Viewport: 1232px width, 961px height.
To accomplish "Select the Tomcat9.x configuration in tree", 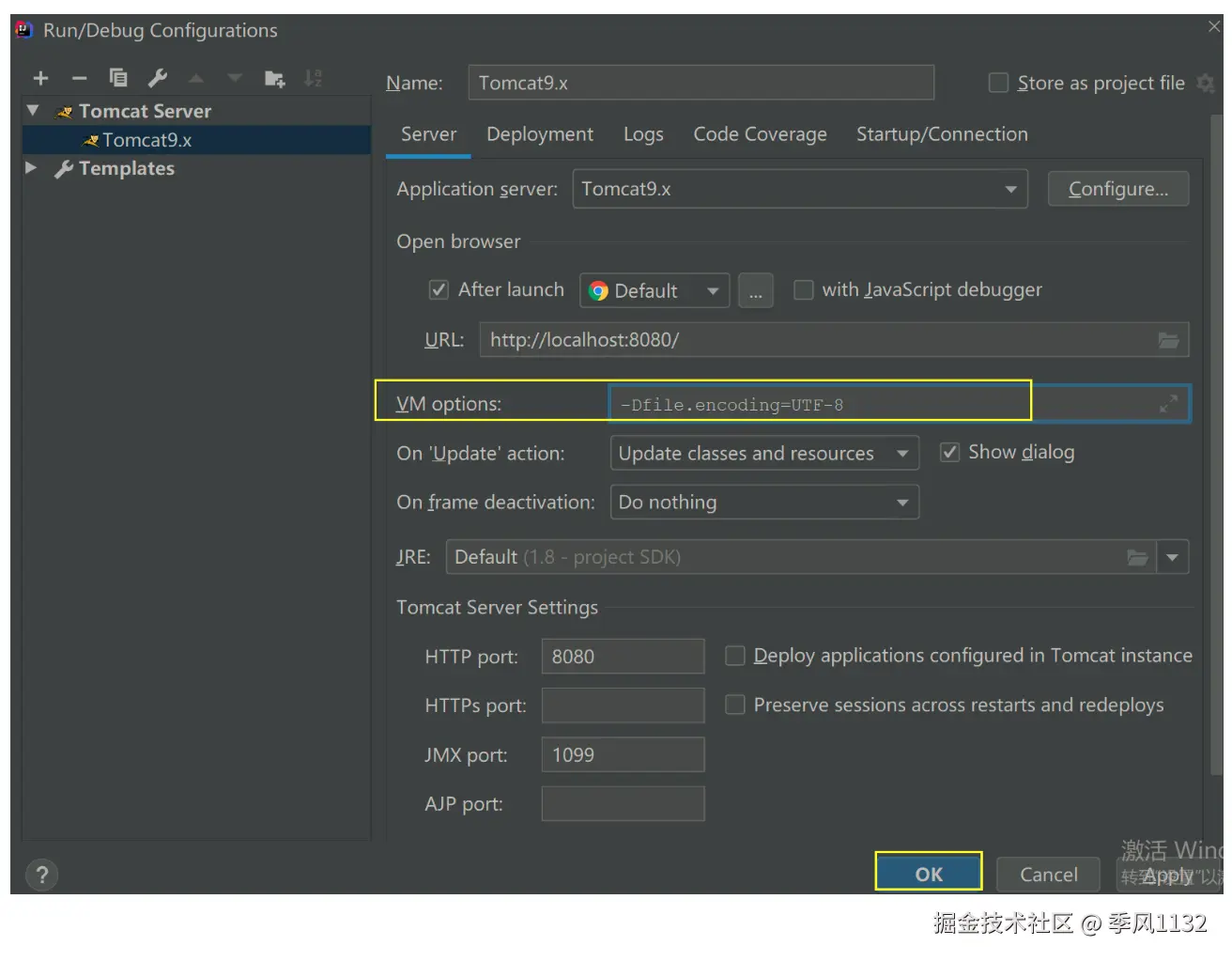I will 196,140.
